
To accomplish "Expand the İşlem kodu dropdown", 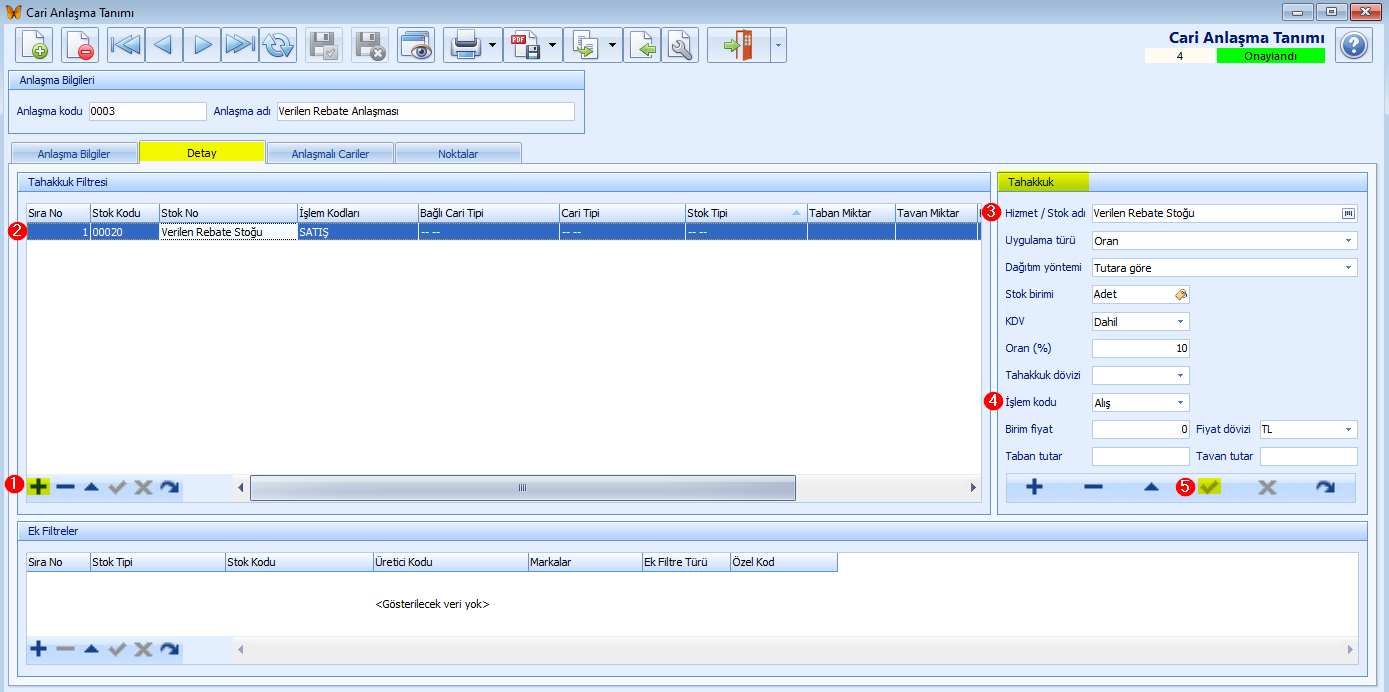I will click(x=1180, y=403).
